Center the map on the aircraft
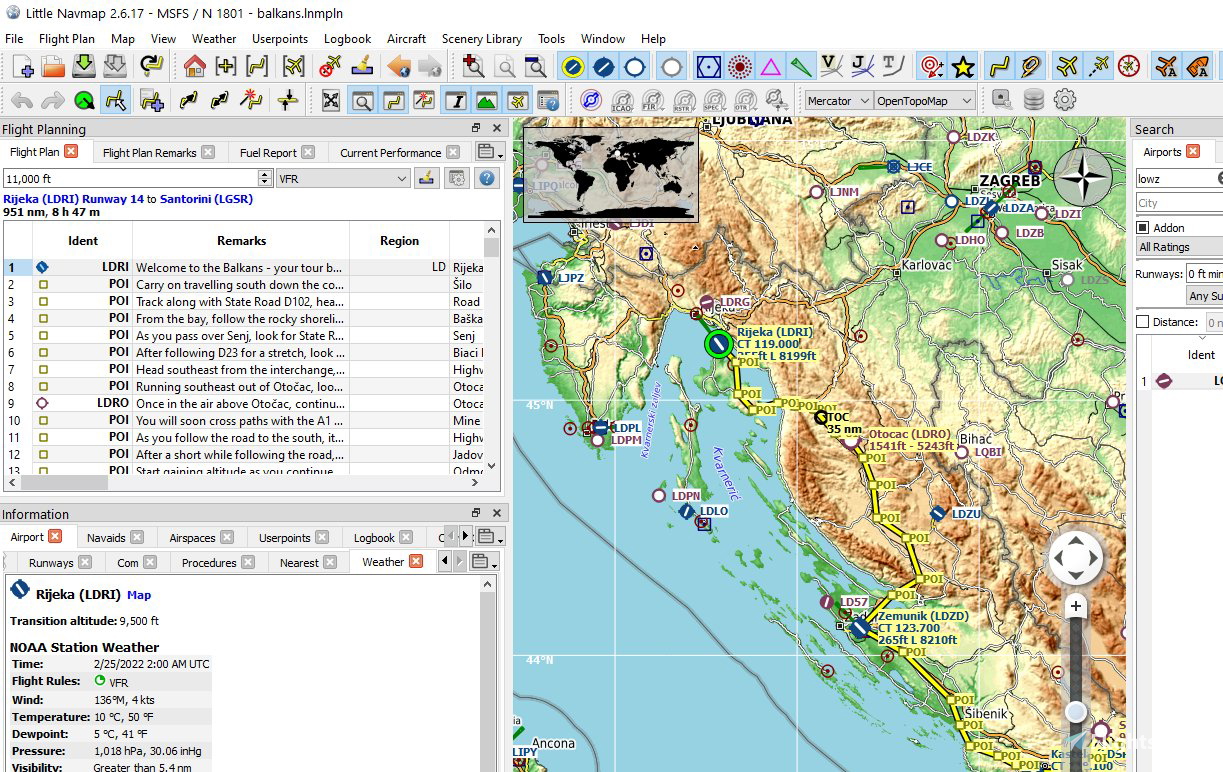Image resolution: width=1223 pixels, height=772 pixels. click(293, 67)
